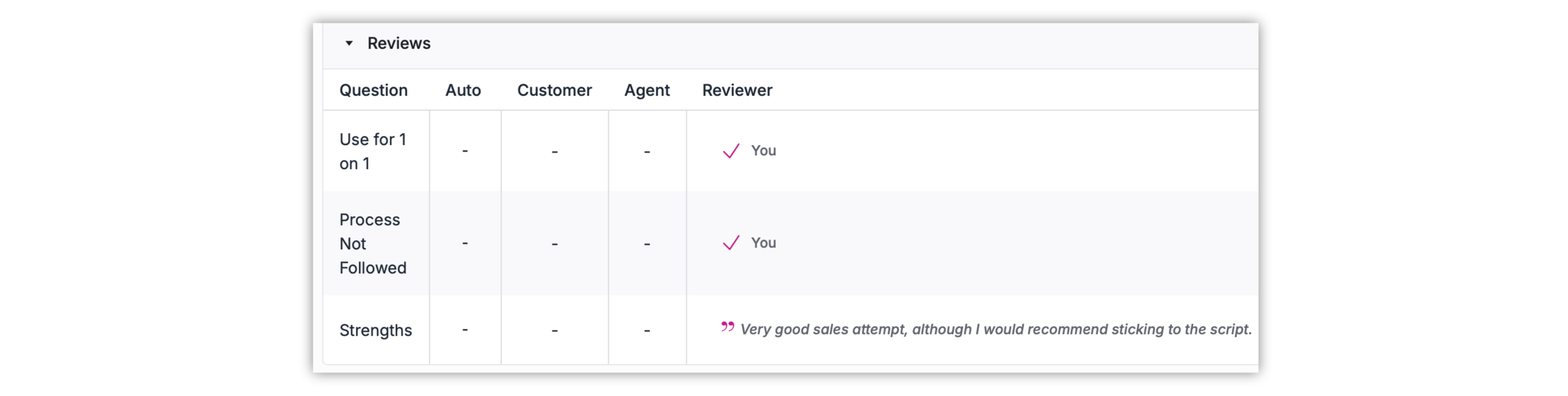Viewport: 1568px width, 396px height.
Task: Click the checkmark icon for Process Not Followed
Action: pos(730,243)
